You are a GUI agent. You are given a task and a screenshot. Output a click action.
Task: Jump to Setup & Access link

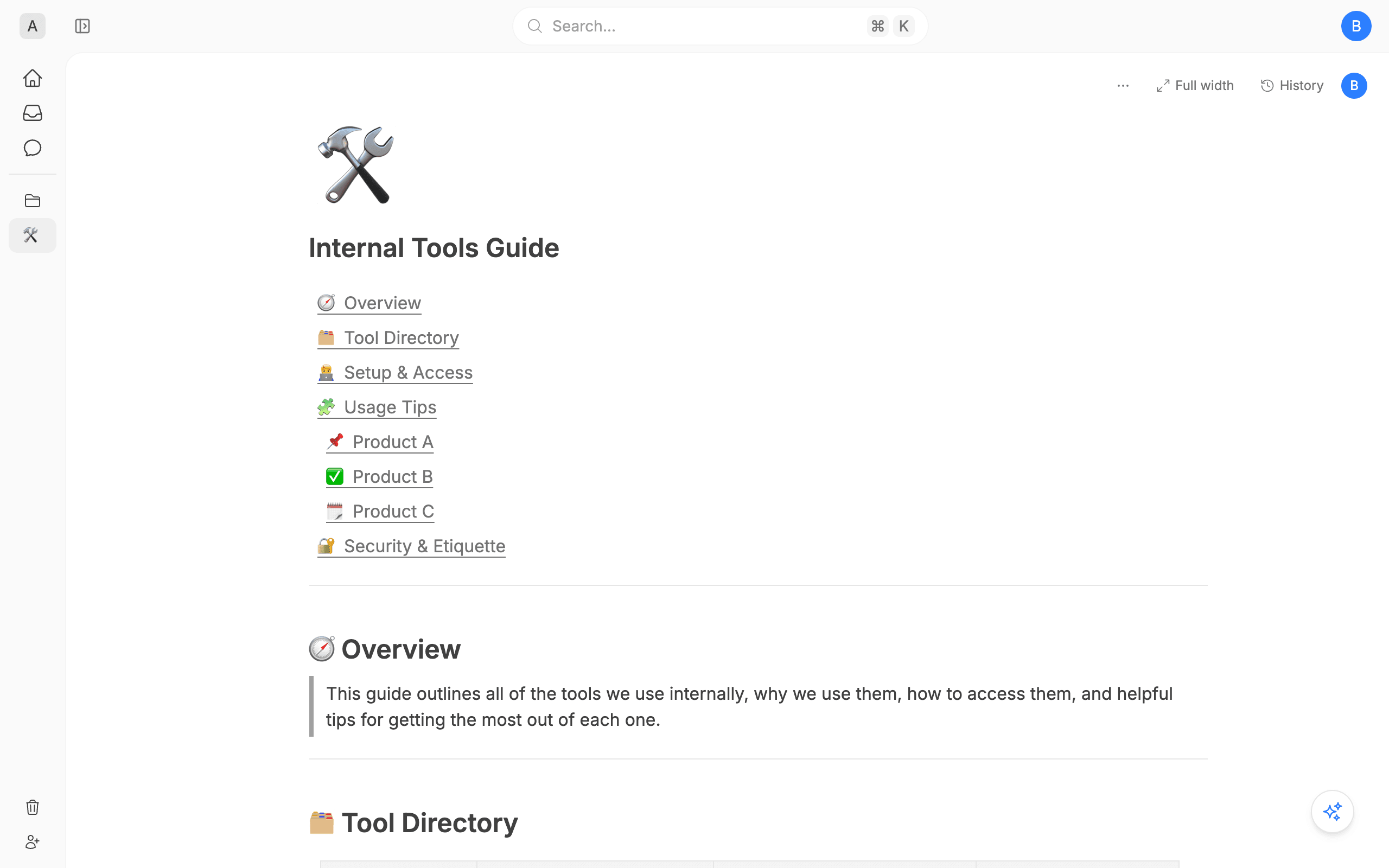click(395, 373)
